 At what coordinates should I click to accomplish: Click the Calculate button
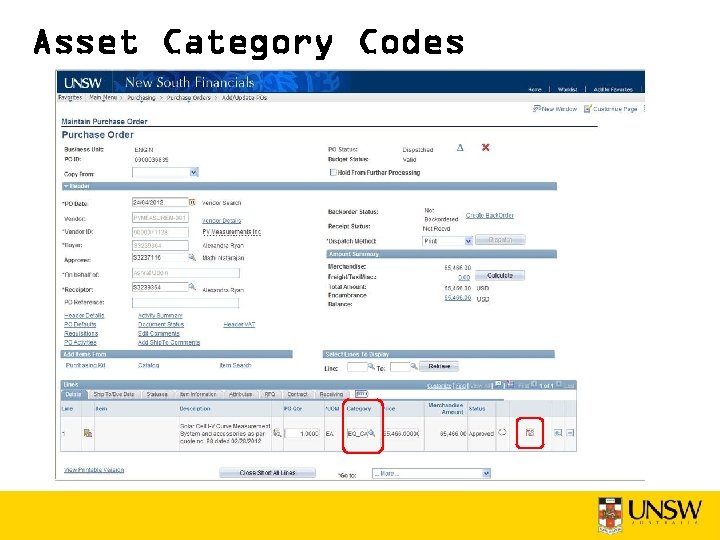click(x=500, y=276)
